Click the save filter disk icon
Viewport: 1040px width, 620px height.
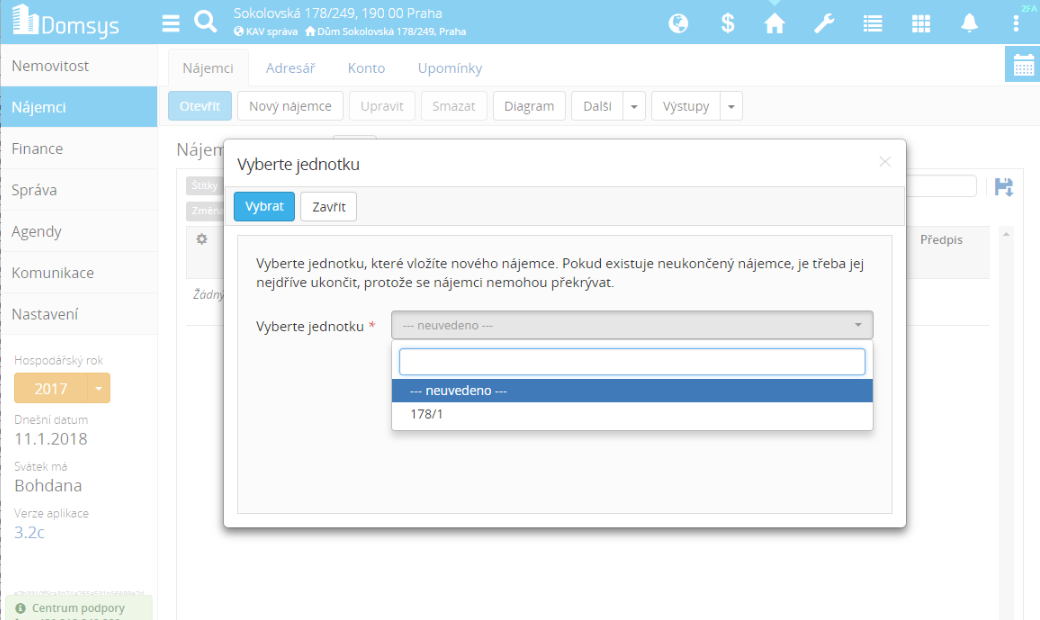click(1004, 187)
